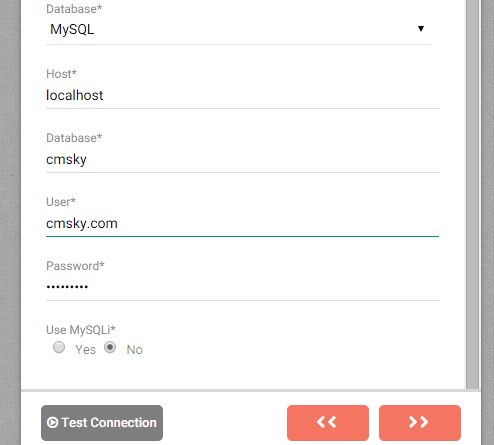
Task: Click the No label next to radio
Action: point(134,350)
